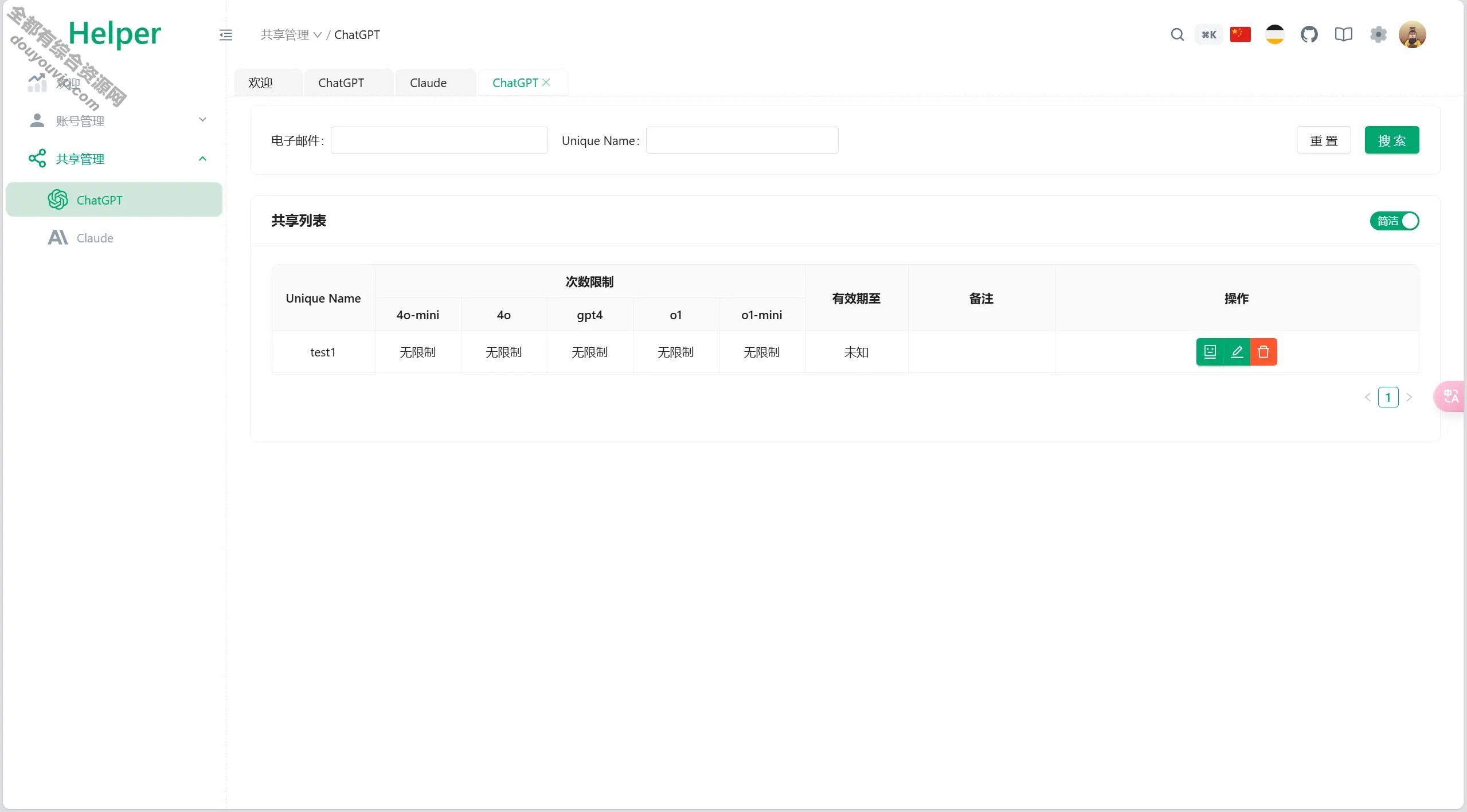Viewport: 1467px width, 812px height.
Task: Click the Anthropic logo icon beside Claude
Action: tap(58, 237)
